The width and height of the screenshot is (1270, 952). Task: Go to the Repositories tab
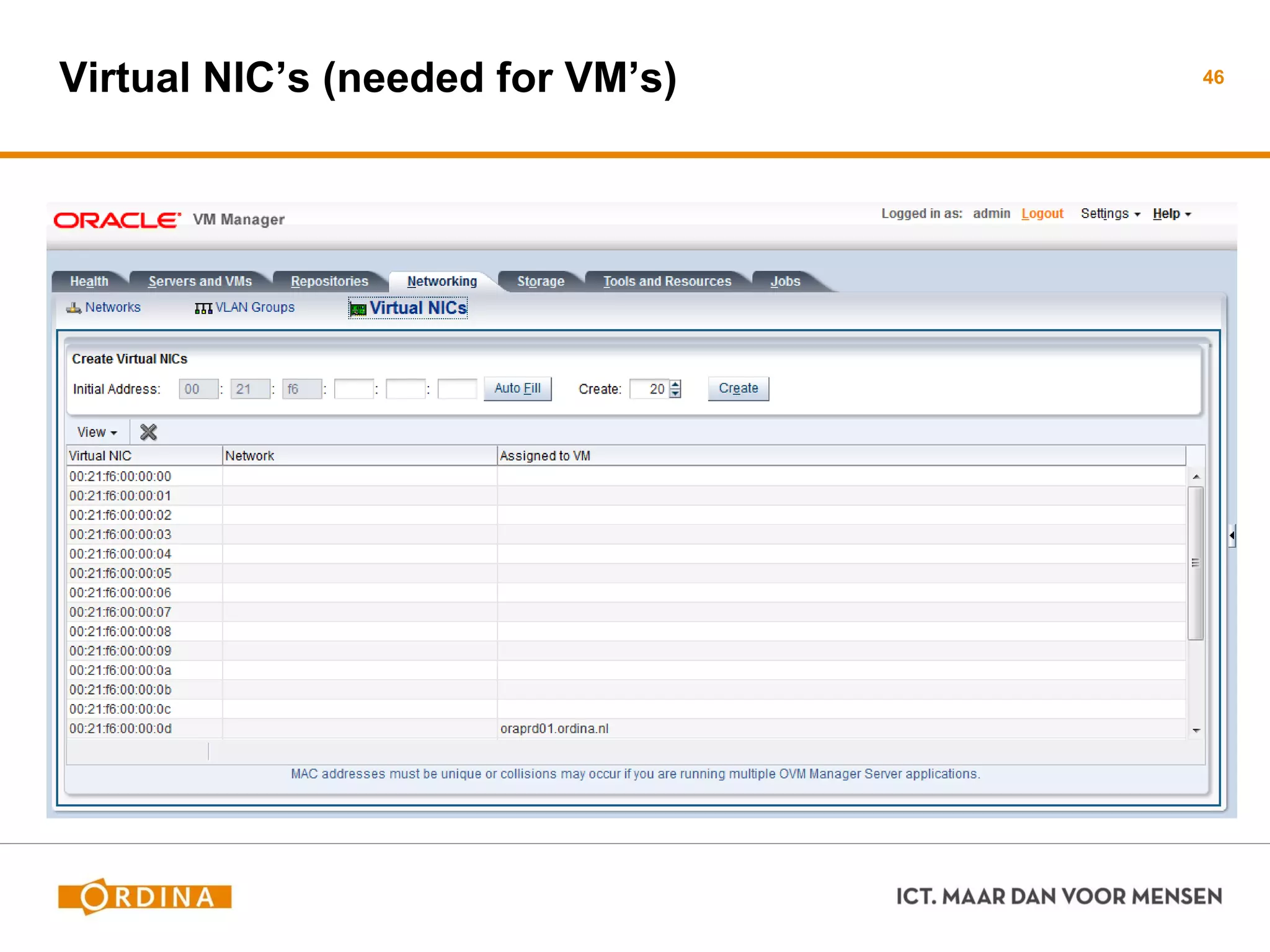(x=329, y=281)
